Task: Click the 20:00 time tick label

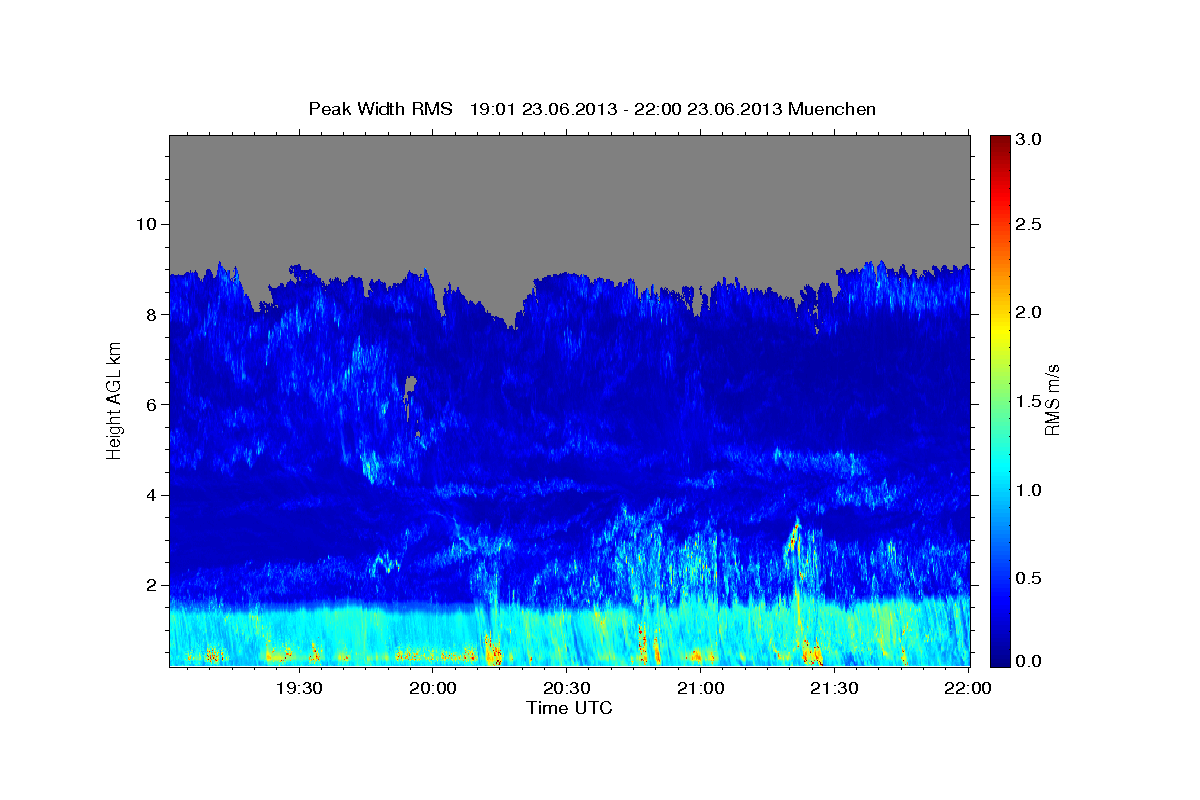Action: coord(433,688)
